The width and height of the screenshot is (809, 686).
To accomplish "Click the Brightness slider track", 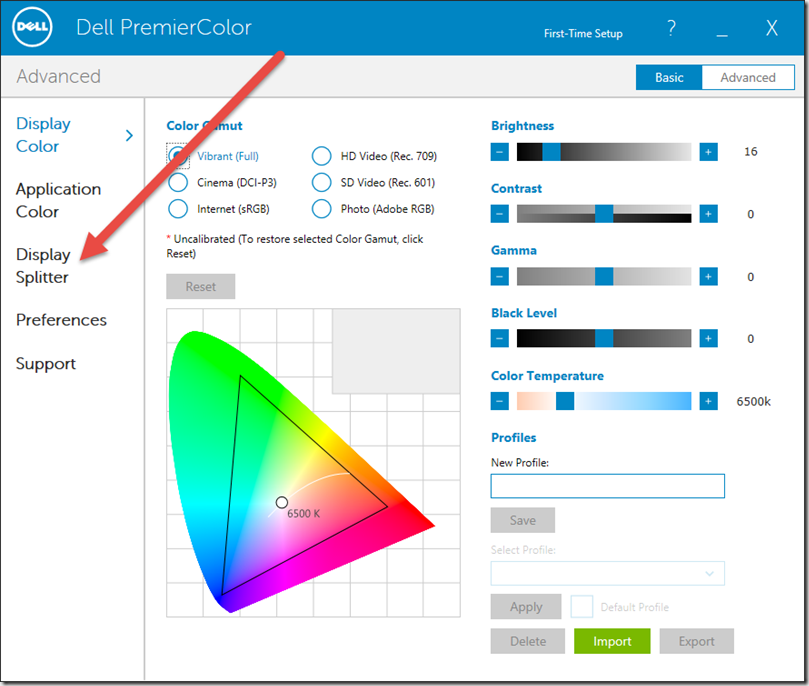I will [604, 152].
